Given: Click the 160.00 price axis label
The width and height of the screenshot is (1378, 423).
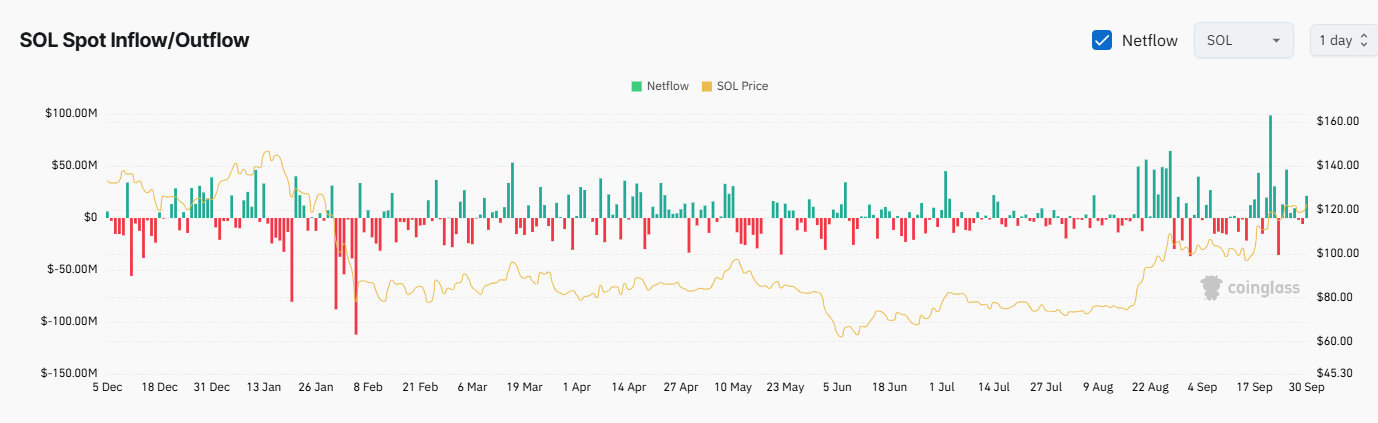Looking at the screenshot, I should click(x=1338, y=121).
